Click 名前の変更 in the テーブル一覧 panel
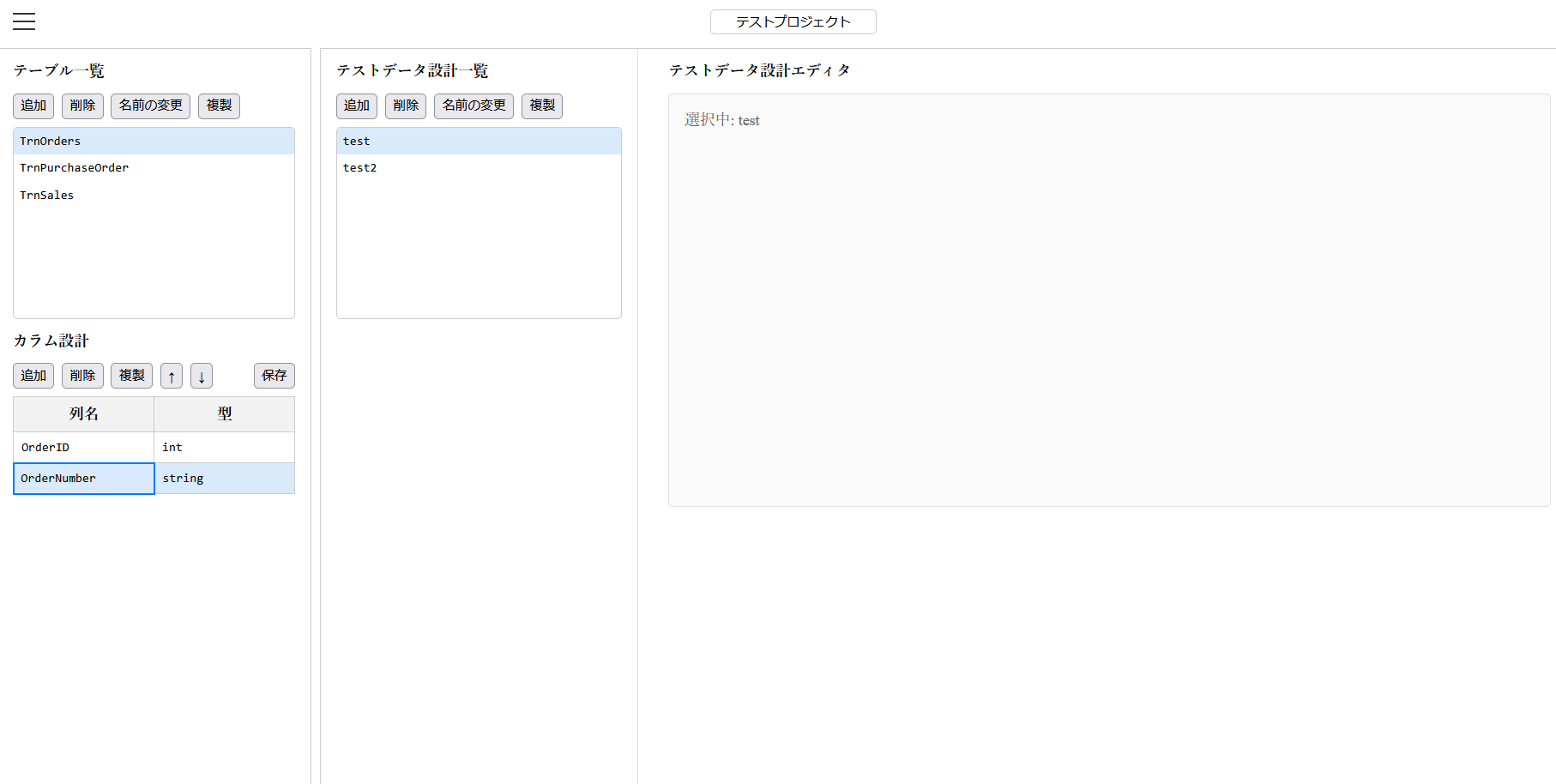1556x784 pixels. click(x=150, y=106)
